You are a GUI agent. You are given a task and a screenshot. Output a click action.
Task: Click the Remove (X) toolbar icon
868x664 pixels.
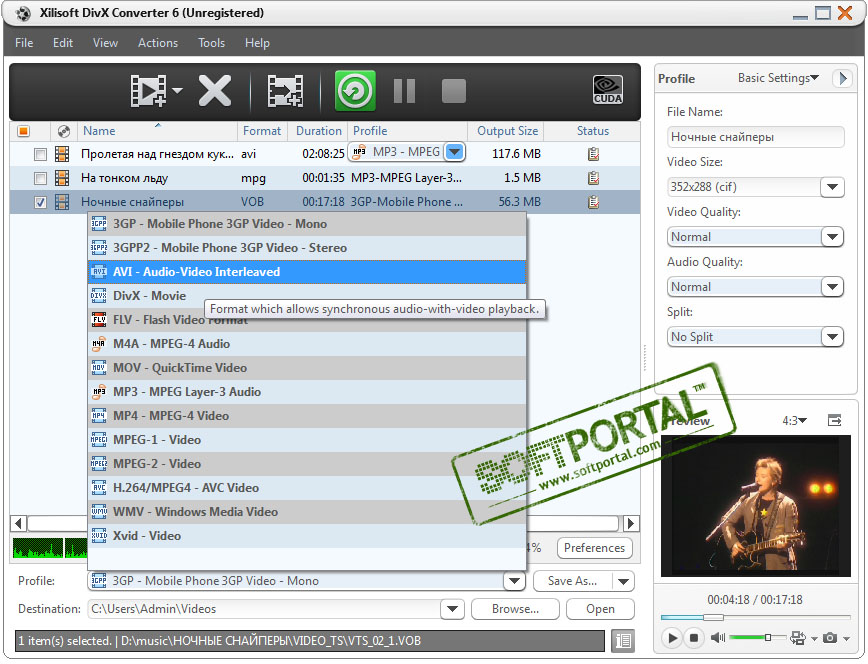click(215, 91)
